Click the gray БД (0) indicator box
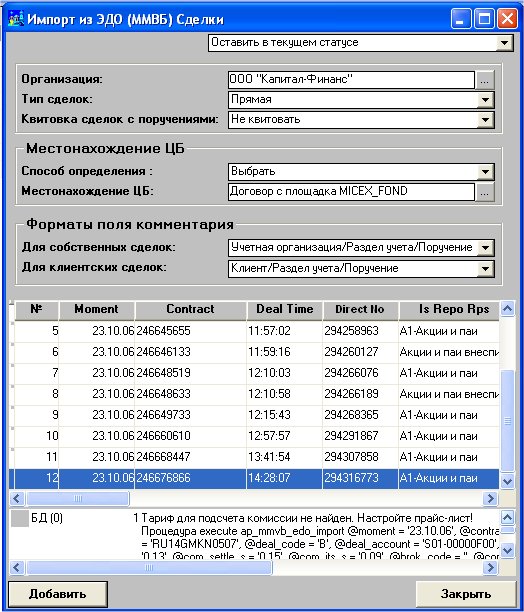524x612 pixels. pyautogui.click(x=20, y=519)
